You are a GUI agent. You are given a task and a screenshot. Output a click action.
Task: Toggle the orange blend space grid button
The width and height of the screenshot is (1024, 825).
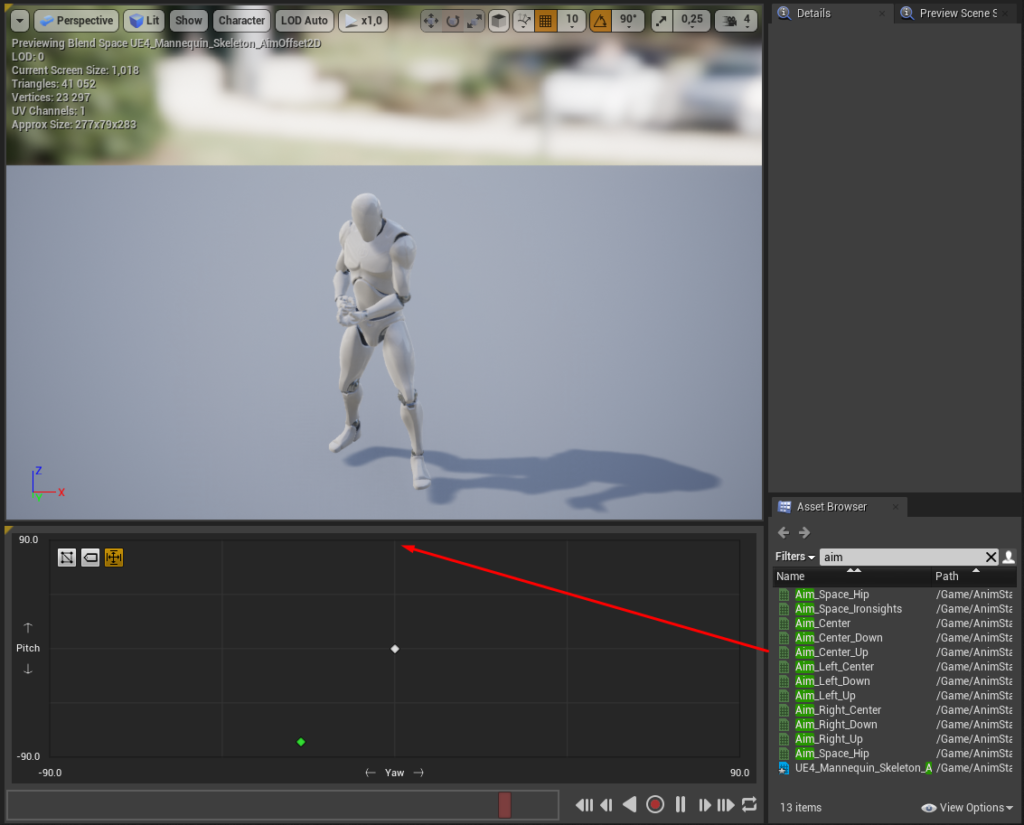coord(114,558)
